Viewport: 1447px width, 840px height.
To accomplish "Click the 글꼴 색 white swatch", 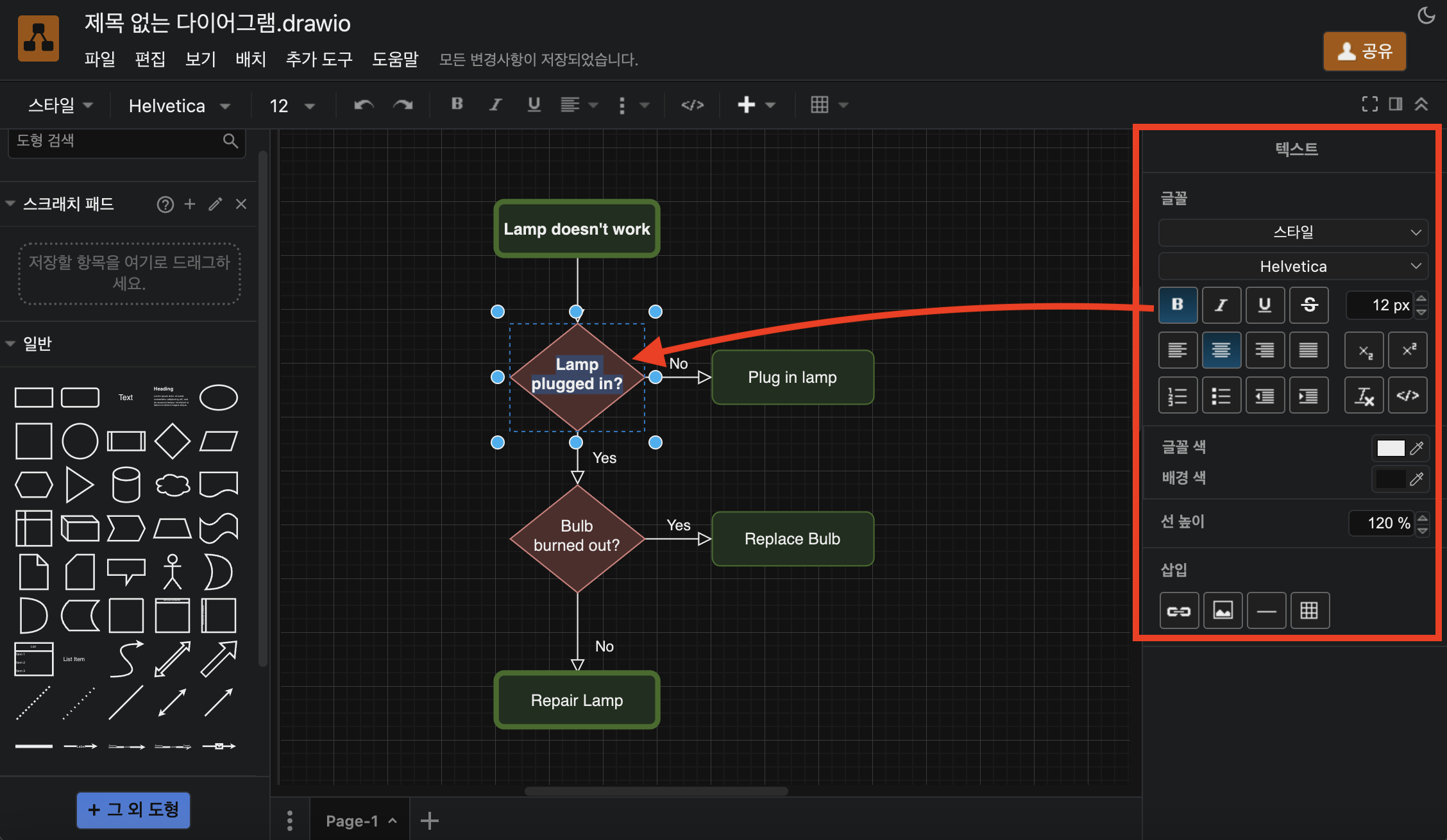I will click(1391, 448).
